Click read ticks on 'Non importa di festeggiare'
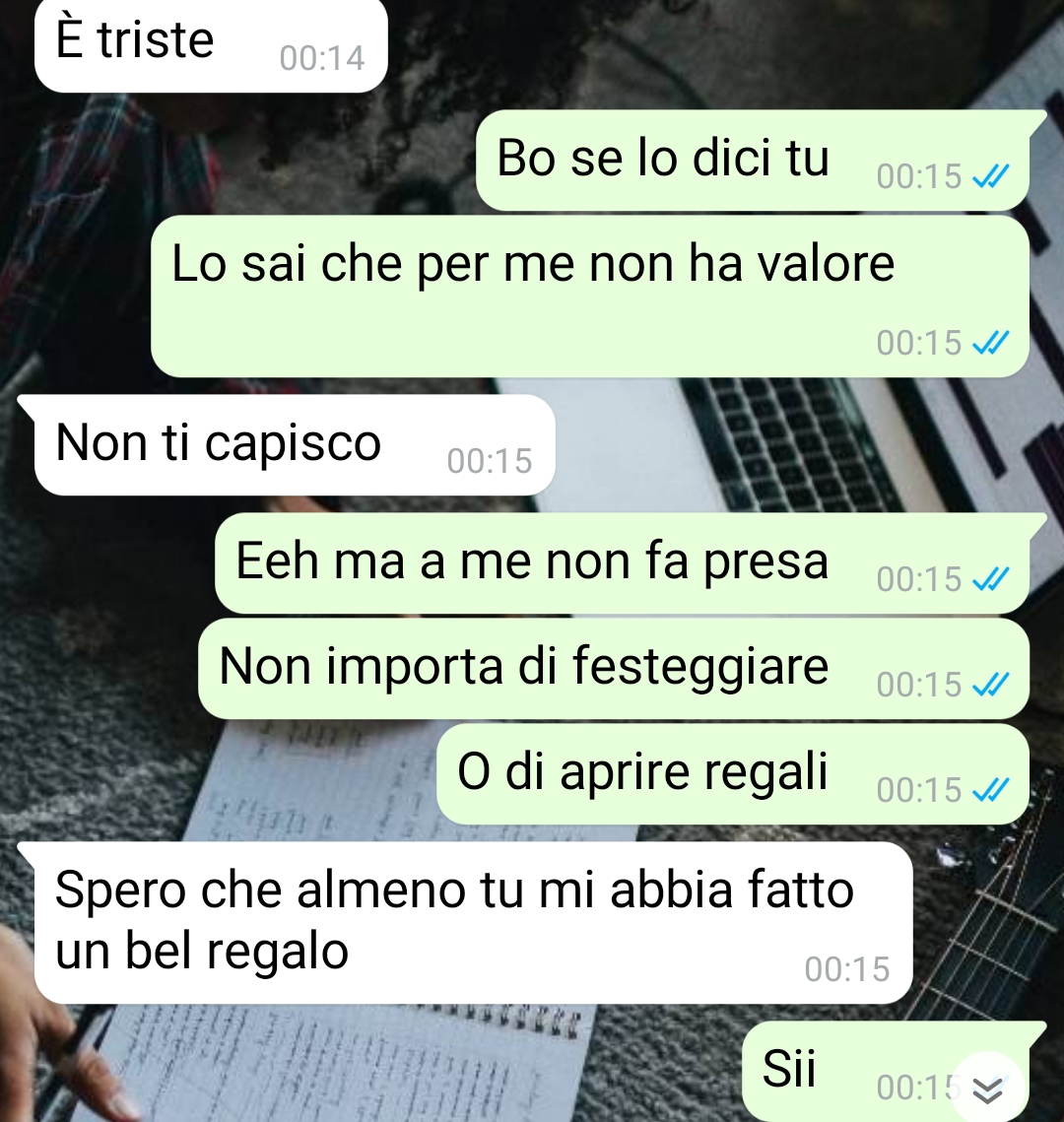The width and height of the screenshot is (1064, 1122). click(x=991, y=685)
